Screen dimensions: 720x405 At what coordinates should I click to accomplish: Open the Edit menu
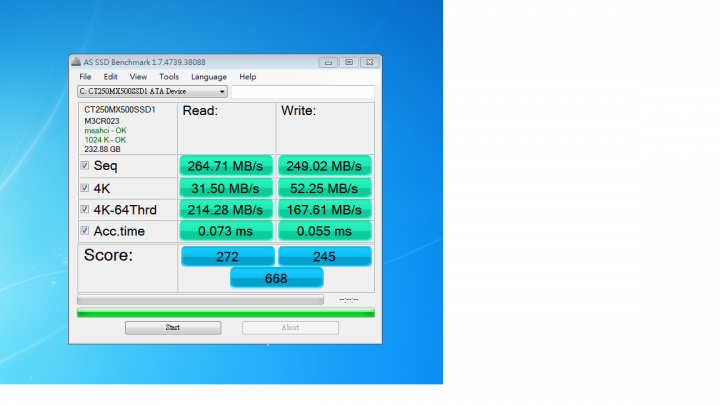[110, 77]
